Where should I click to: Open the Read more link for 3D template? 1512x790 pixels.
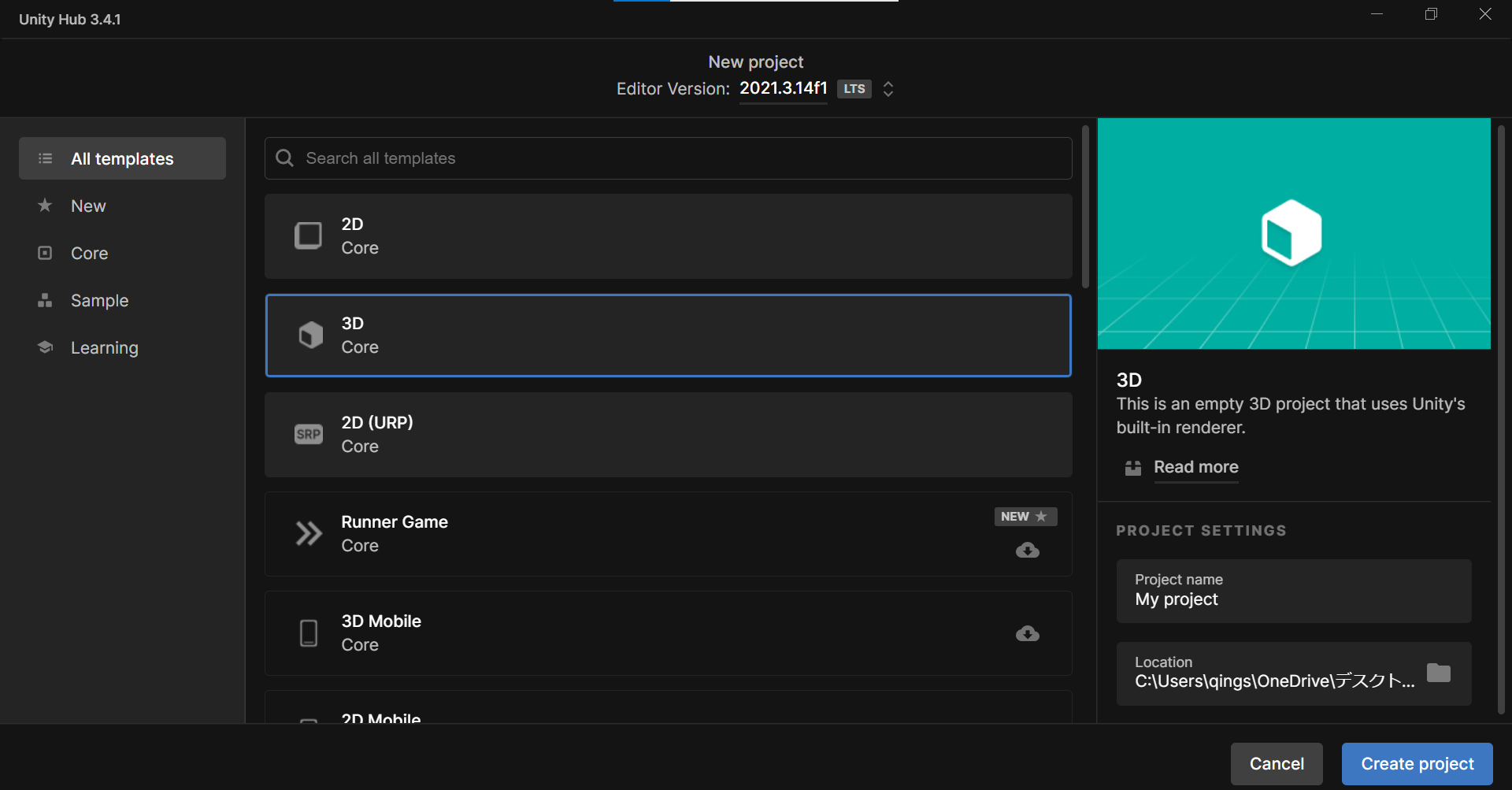pos(1195,467)
